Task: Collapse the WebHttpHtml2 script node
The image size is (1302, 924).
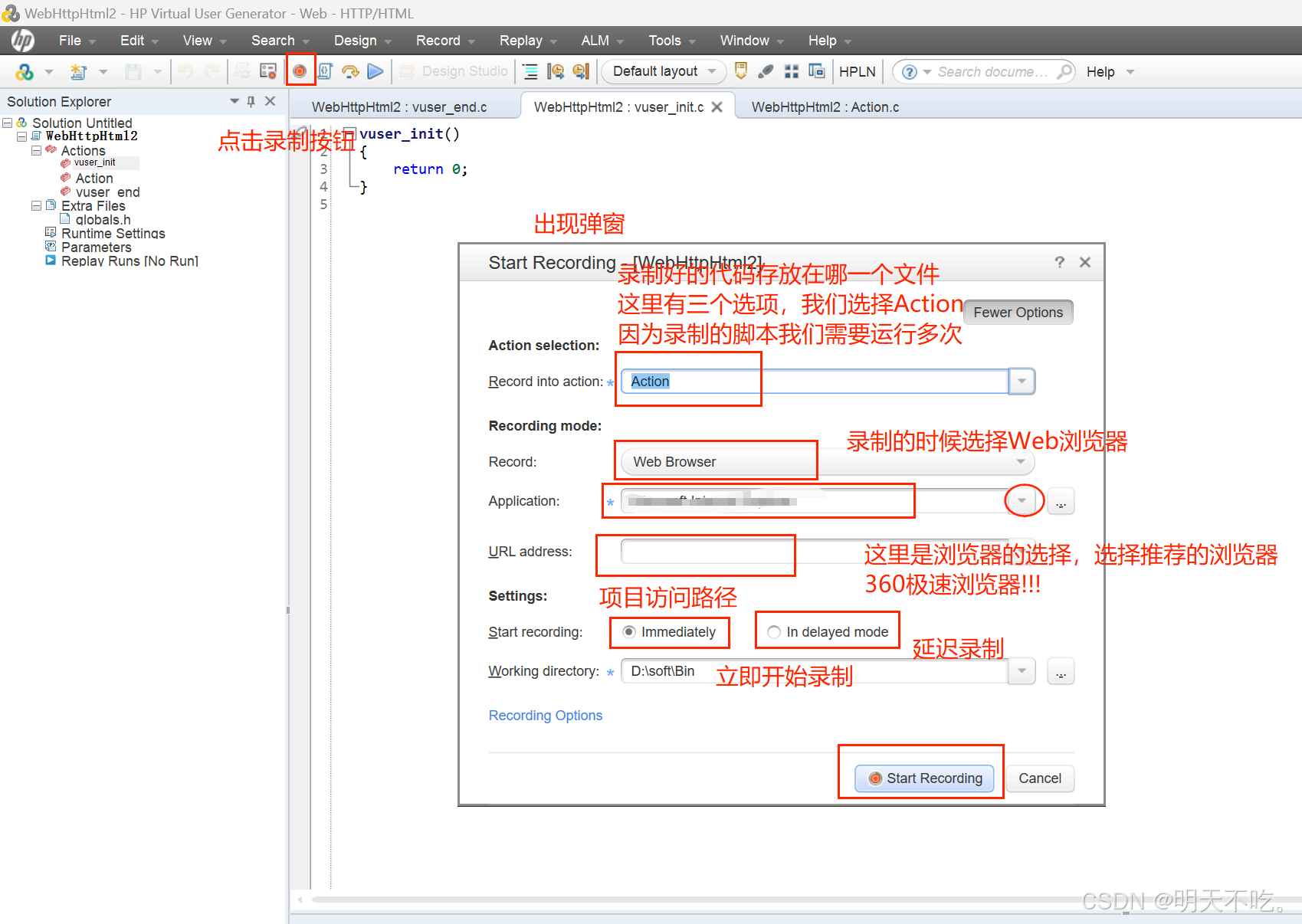Action: click(21, 136)
